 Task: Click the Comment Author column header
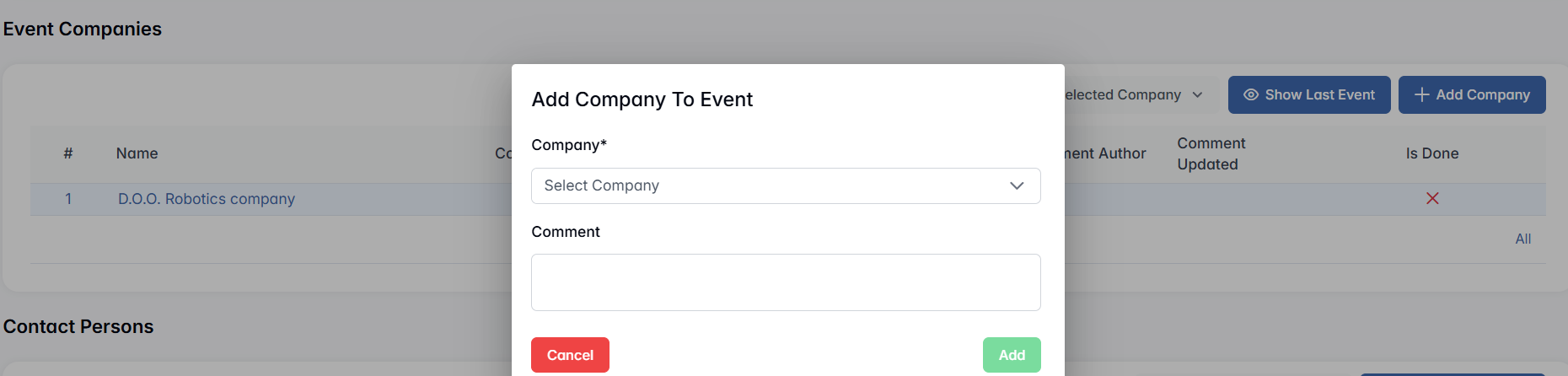click(x=1106, y=153)
